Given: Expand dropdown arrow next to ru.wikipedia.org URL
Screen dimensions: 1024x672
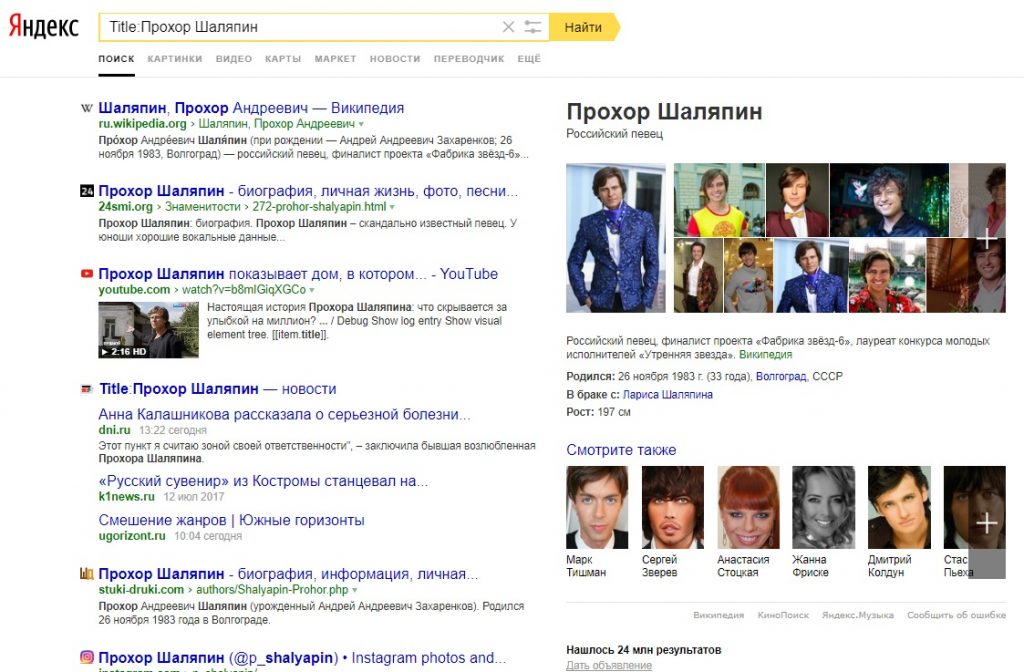Looking at the screenshot, I should [x=362, y=124].
